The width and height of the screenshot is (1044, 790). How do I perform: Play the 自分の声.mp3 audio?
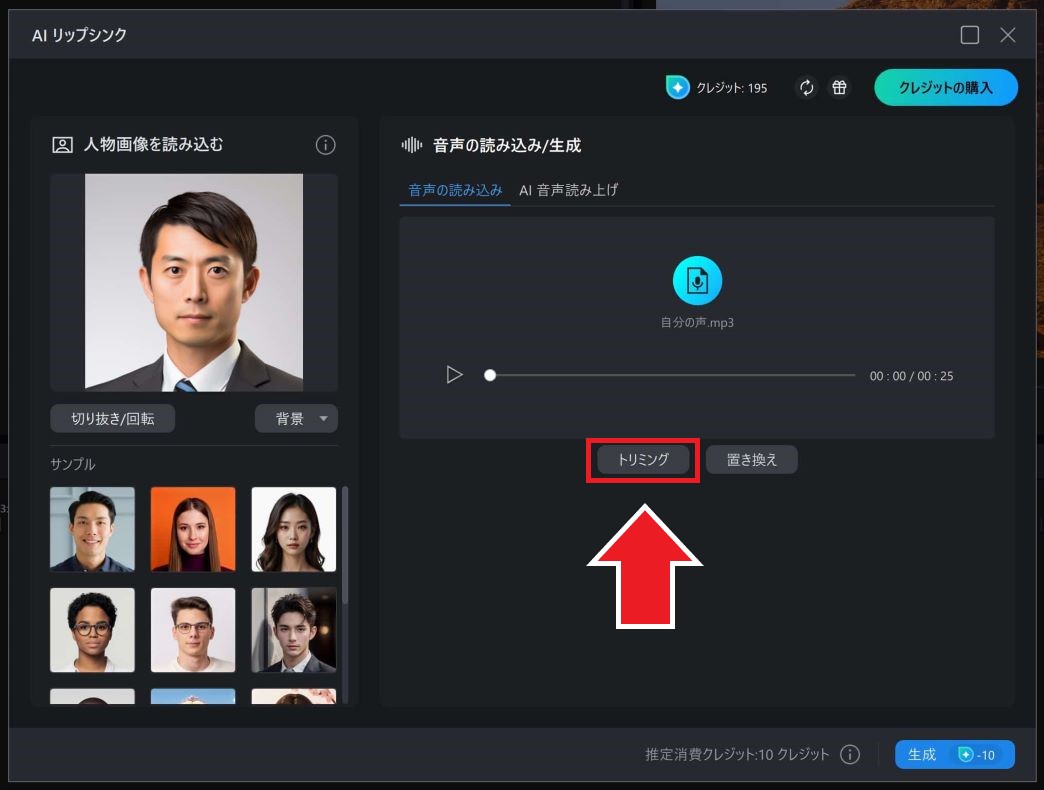tap(454, 375)
